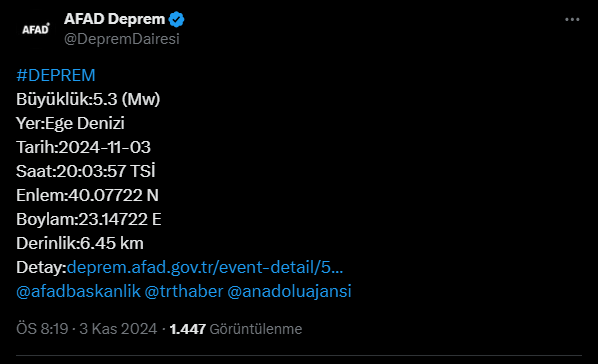Image resolution: width=598 pixels, height=364 pixels.
Task: Open the @afadbaskanlik mention
Action: pos(78,291)
